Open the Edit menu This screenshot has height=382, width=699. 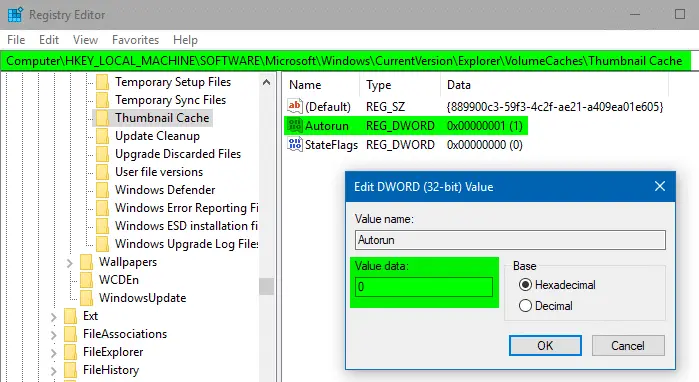click(x=49, y=40)
